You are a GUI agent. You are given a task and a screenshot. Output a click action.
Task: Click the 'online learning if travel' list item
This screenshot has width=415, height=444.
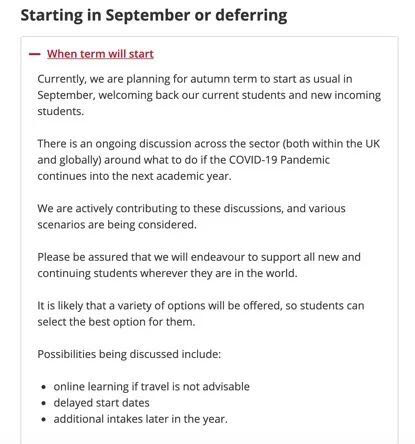(151, 387)
